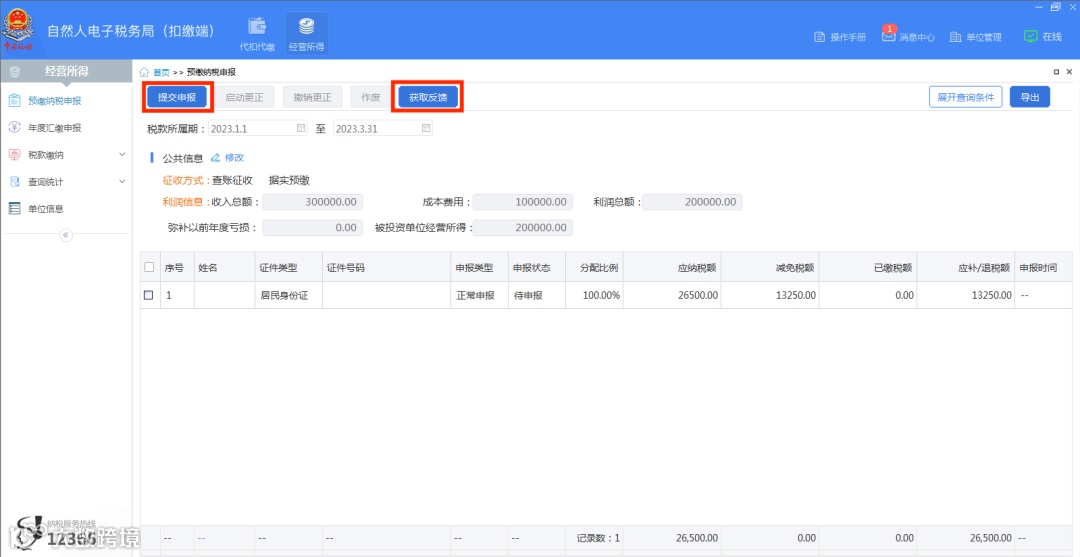This screenshot has height=557, width=1080.
Task: Check the row 1 checkbox
Action: click(x=149, y=295)
